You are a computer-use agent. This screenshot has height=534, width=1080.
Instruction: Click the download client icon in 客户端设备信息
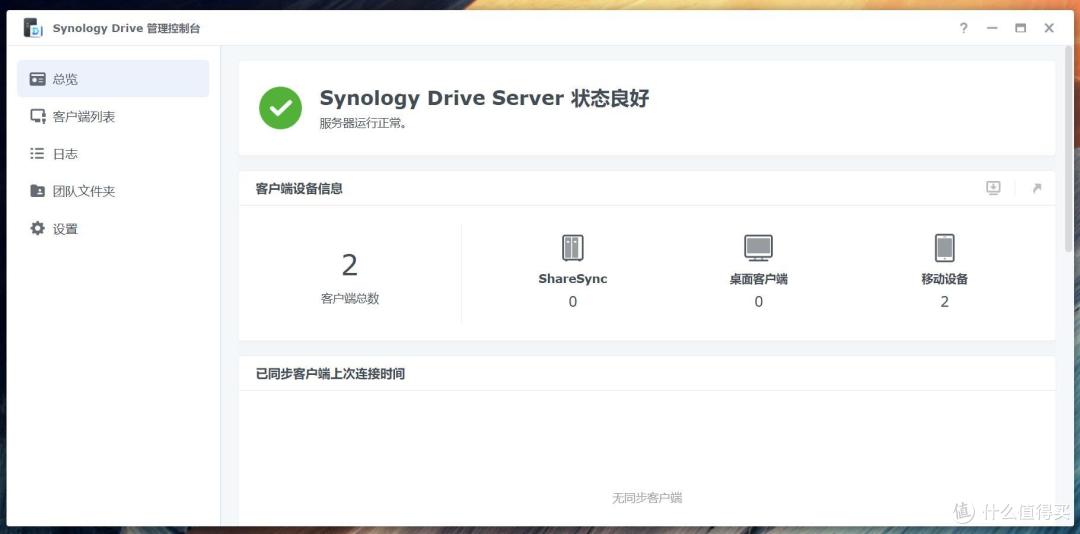(x=993, y=188)
